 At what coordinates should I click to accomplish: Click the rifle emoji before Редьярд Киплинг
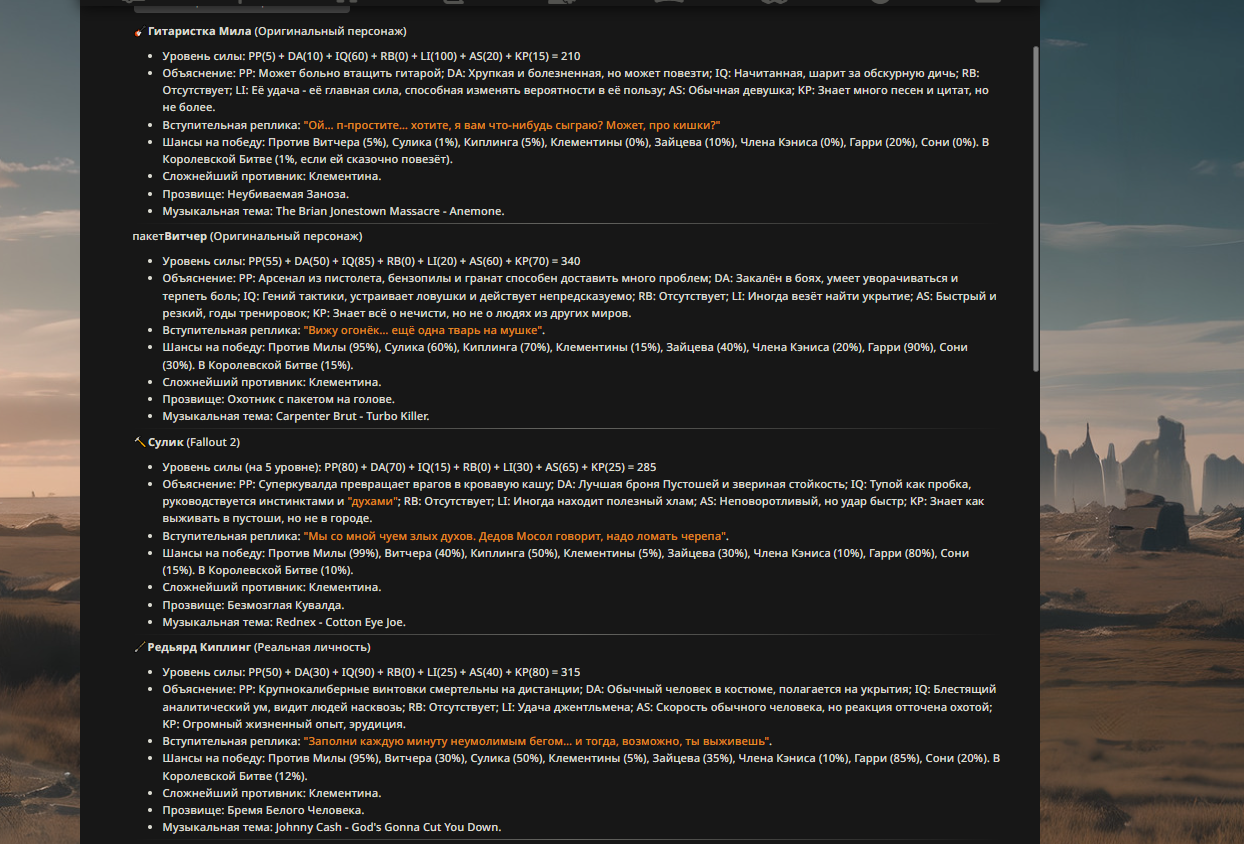139,647
